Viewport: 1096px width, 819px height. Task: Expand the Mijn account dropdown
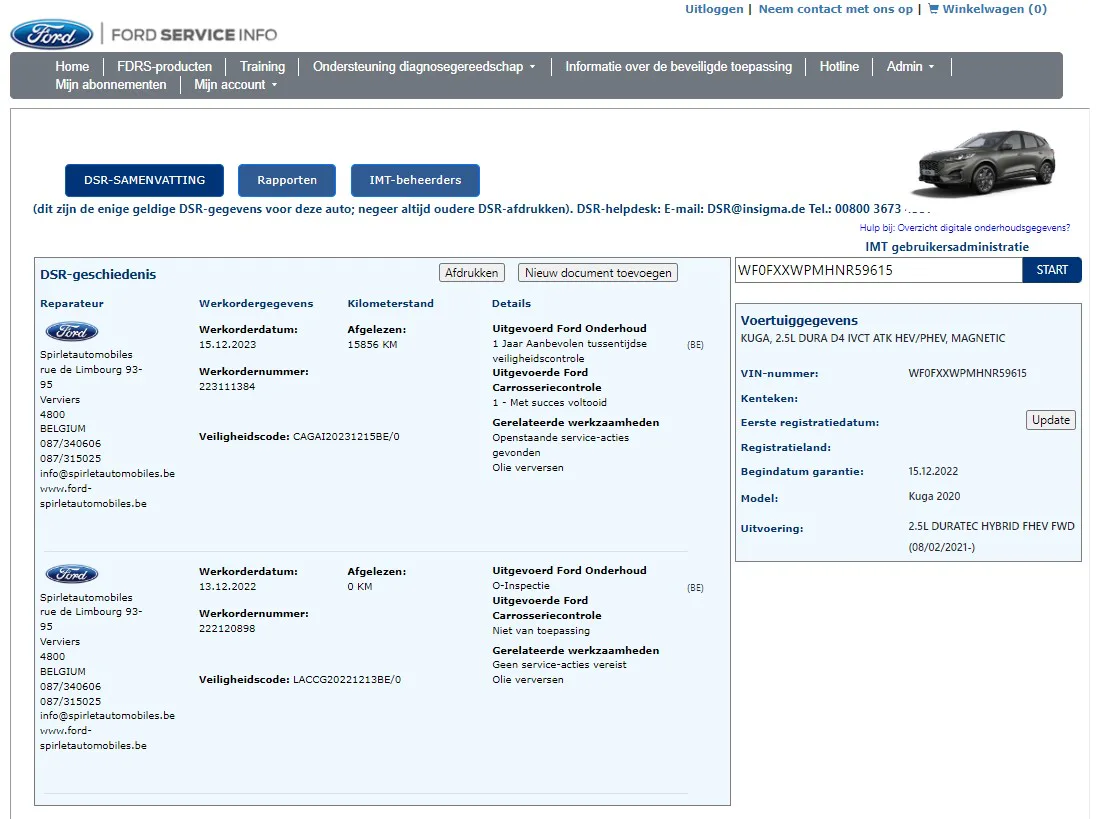click(x=236, y=85)
